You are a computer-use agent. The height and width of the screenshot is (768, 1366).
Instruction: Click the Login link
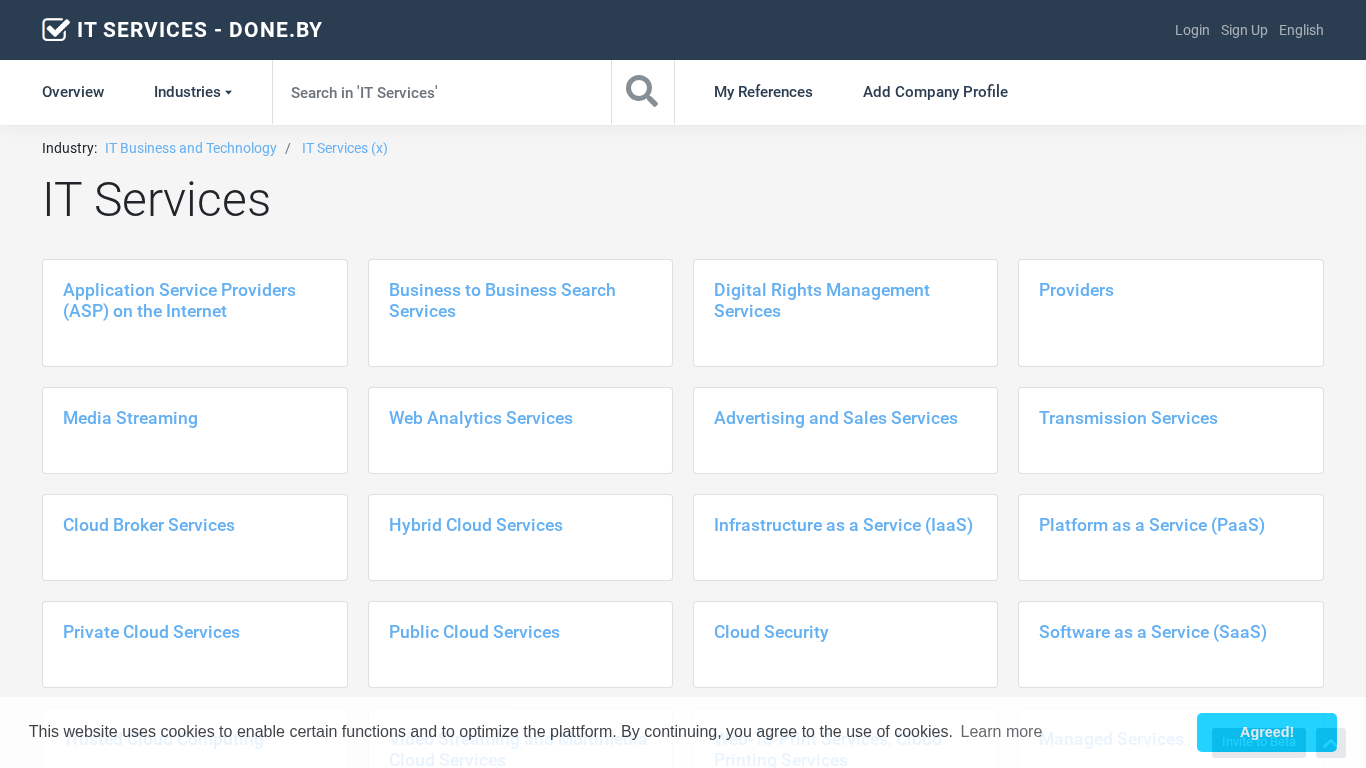tap(1192, 30)
